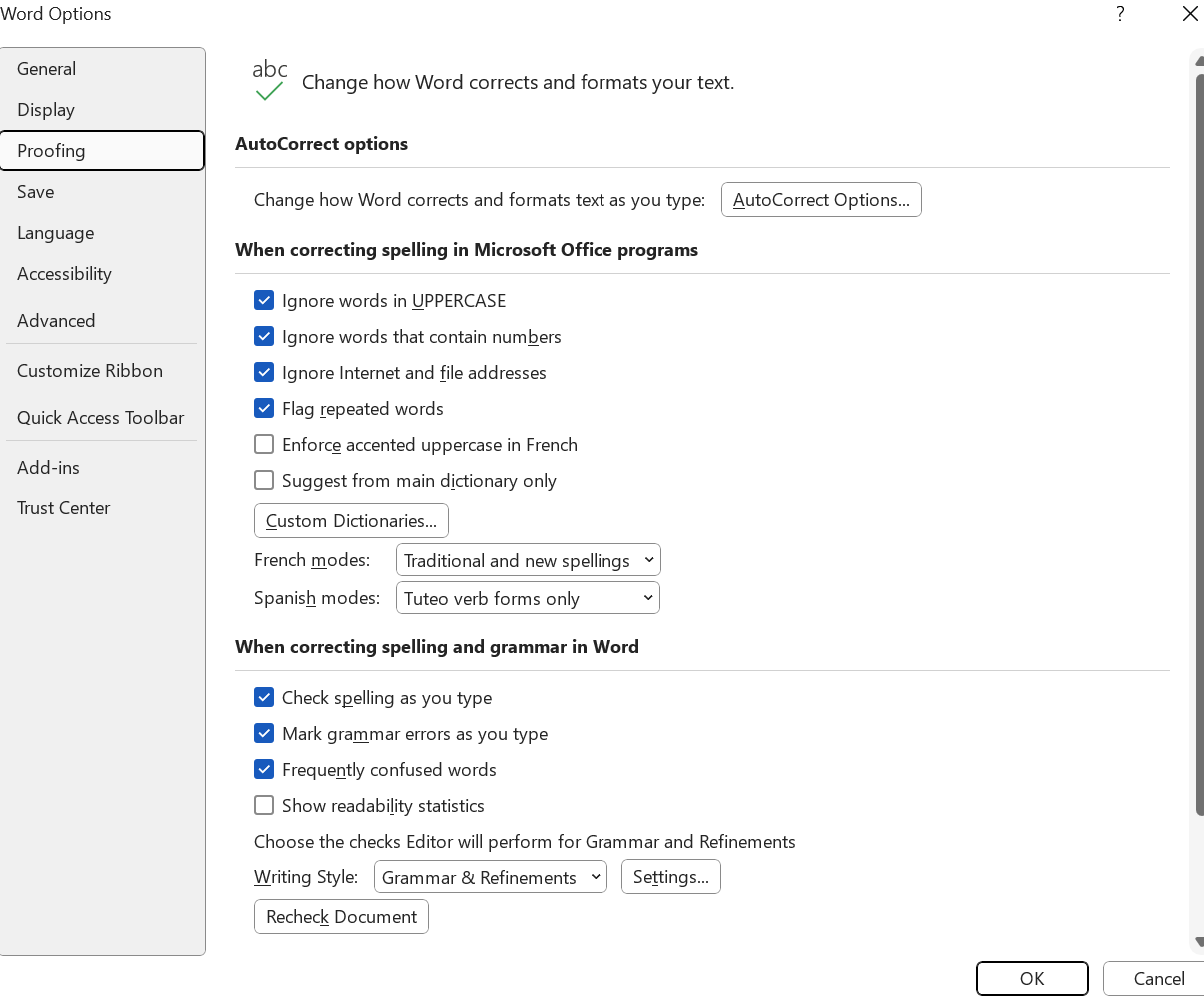
Task: Close the Word Options dialog
Action: 1190,14
